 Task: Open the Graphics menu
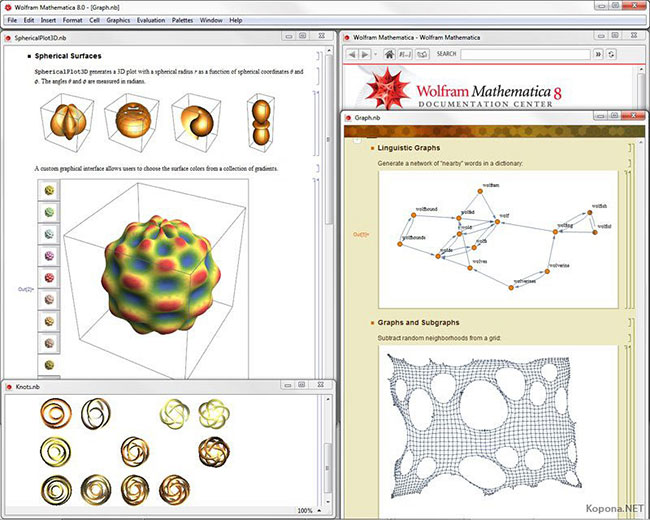point(118,20)
